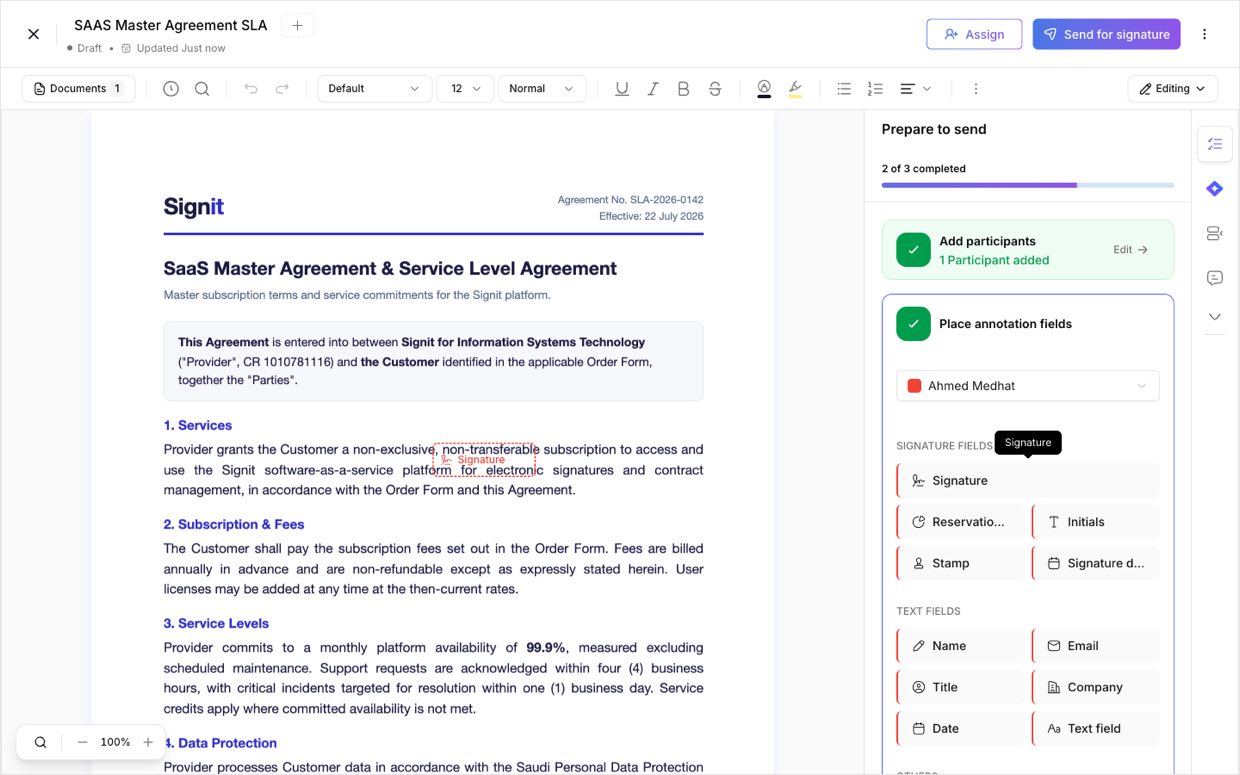Image resolution: width=1240 pixels, height=775 pixels.
Task: Open the Default font dropdown
Action: 374,88
